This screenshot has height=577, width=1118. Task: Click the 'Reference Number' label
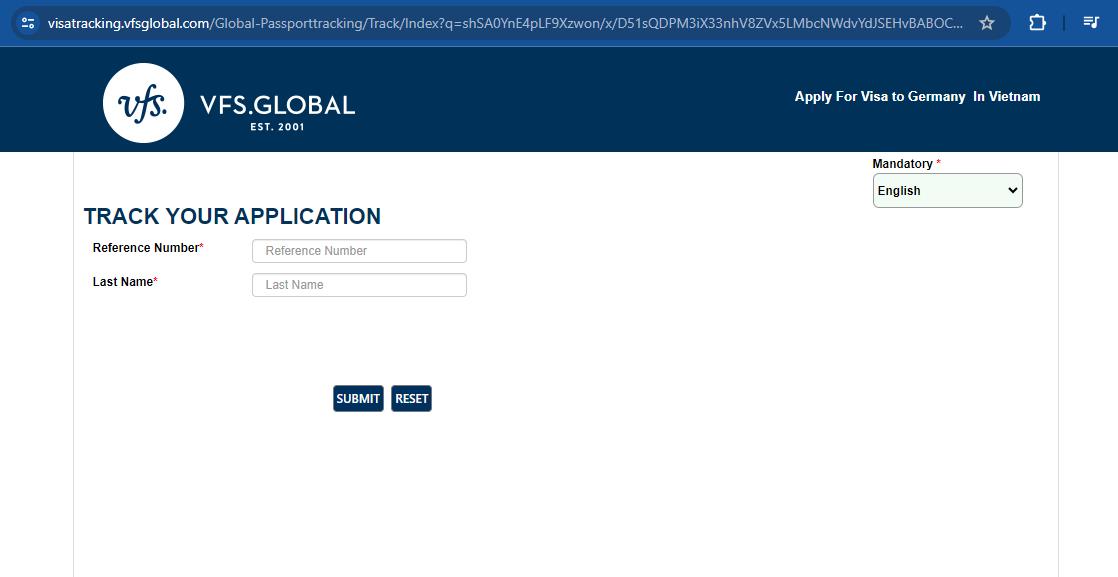coord(146,247)
